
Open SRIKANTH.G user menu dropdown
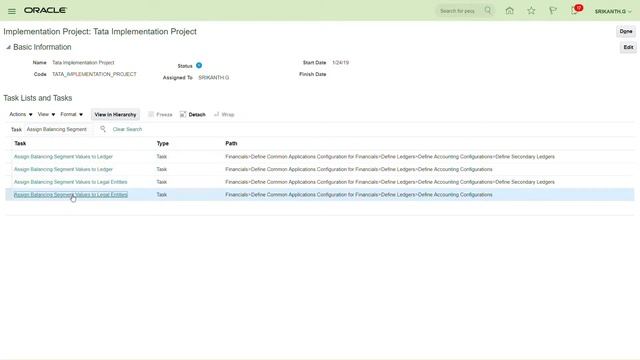(613, 11)
